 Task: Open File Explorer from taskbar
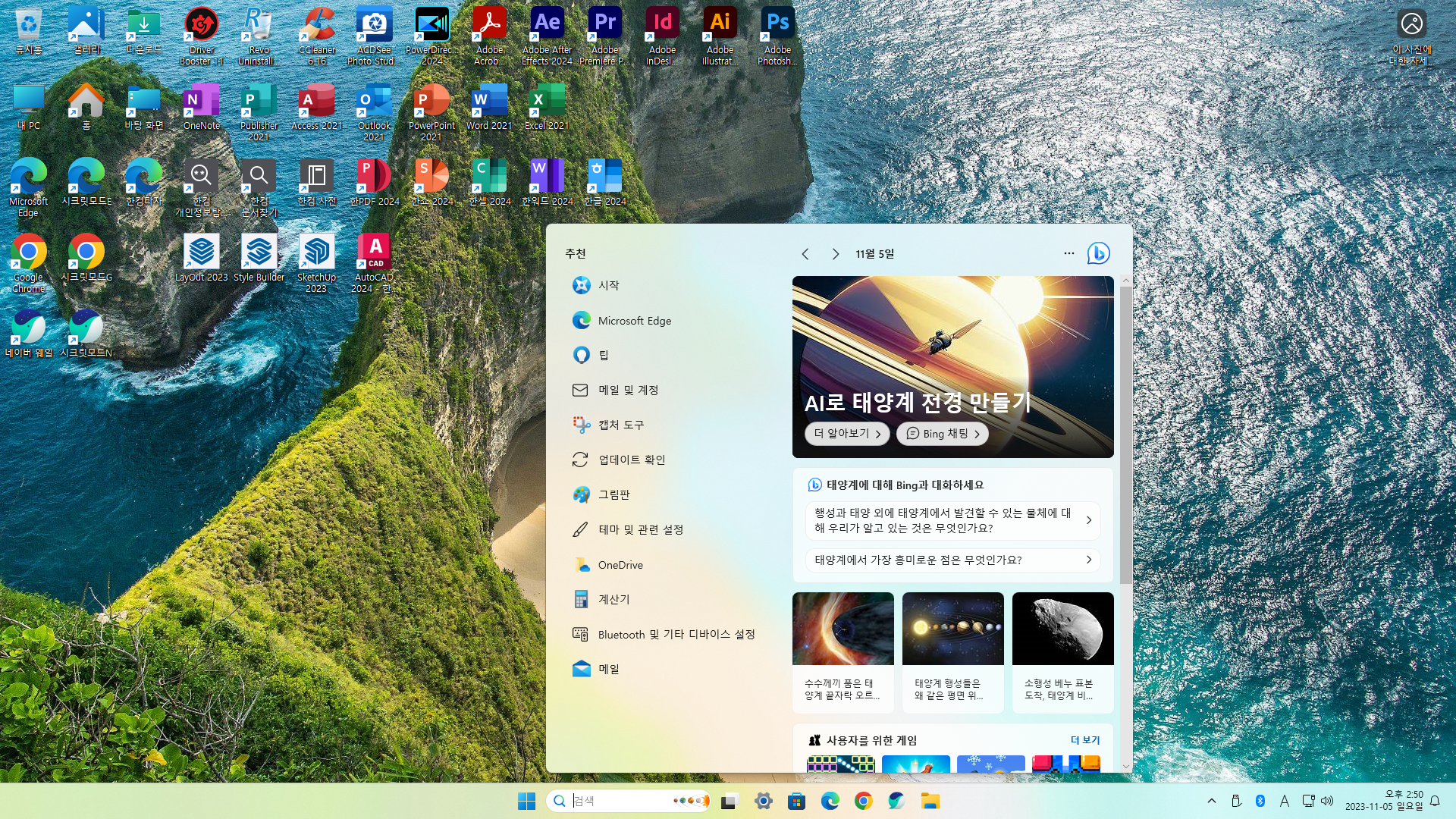(930, 801)
